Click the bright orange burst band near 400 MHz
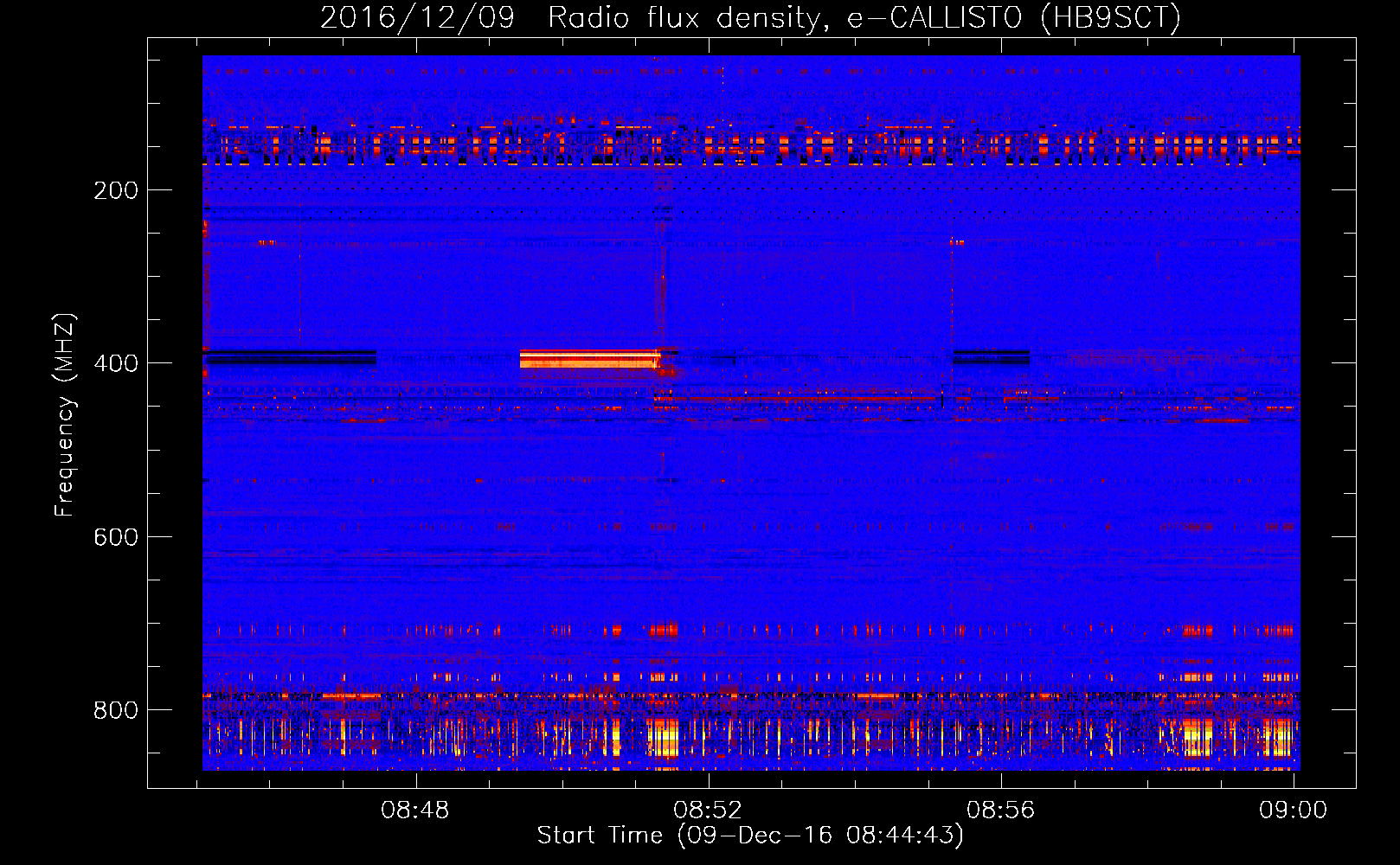The width and height of the screenshot is (1400, 865). click(590, 359)
